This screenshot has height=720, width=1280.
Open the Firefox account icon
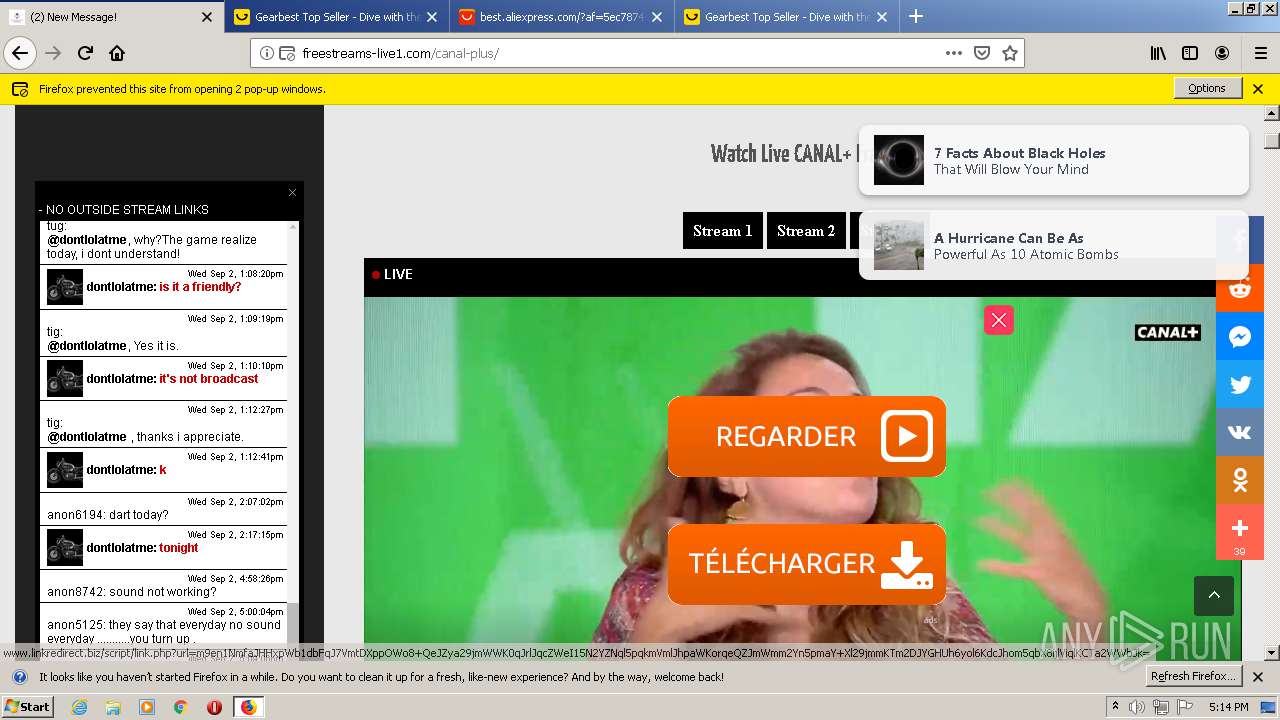1222,53
